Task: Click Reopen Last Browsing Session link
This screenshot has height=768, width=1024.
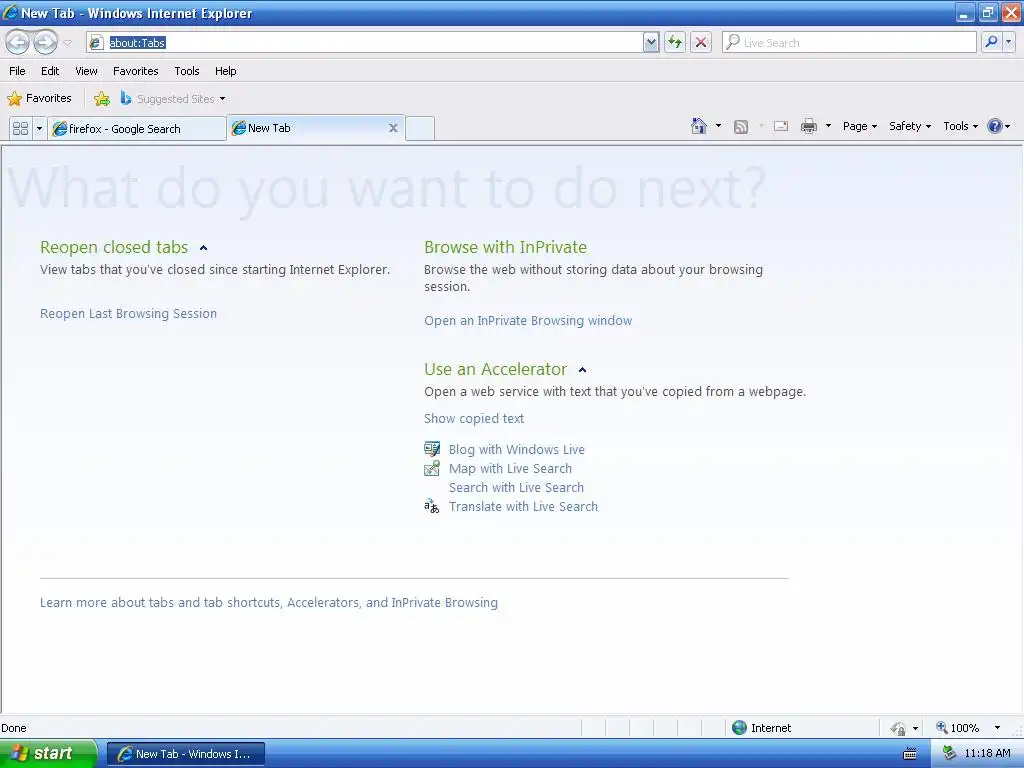Action: (x=128, y=313)
